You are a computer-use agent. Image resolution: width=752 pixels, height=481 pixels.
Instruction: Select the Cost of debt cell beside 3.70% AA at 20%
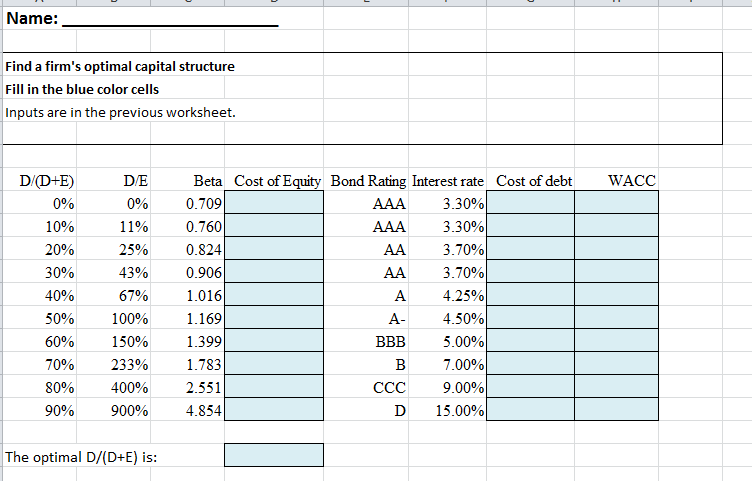(x=530, y=248)
